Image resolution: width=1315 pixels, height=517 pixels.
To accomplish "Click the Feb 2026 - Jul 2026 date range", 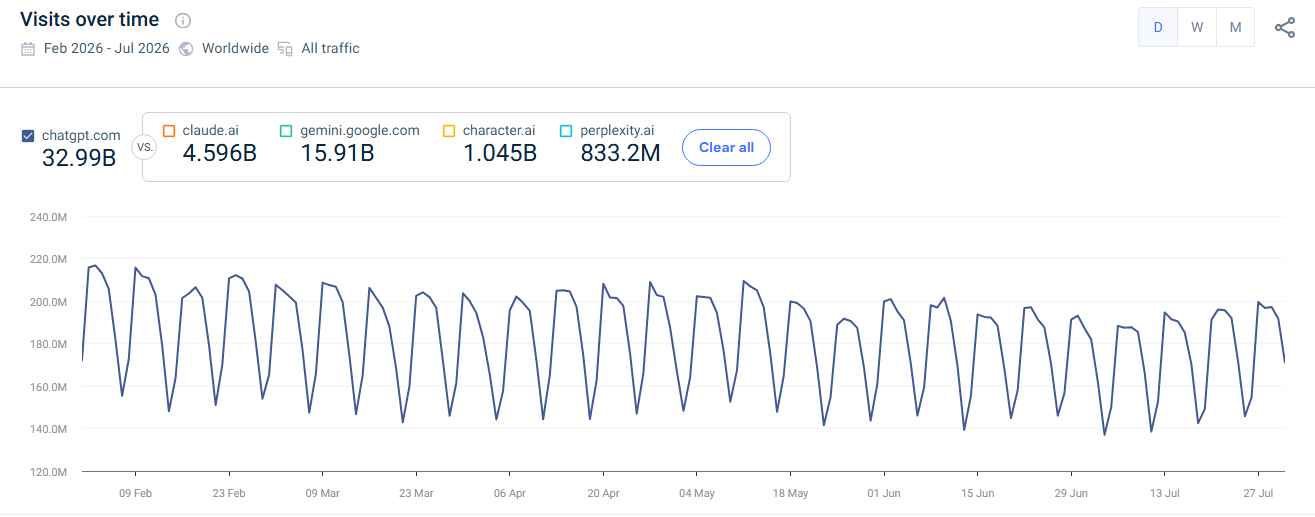I will [107, 48].
